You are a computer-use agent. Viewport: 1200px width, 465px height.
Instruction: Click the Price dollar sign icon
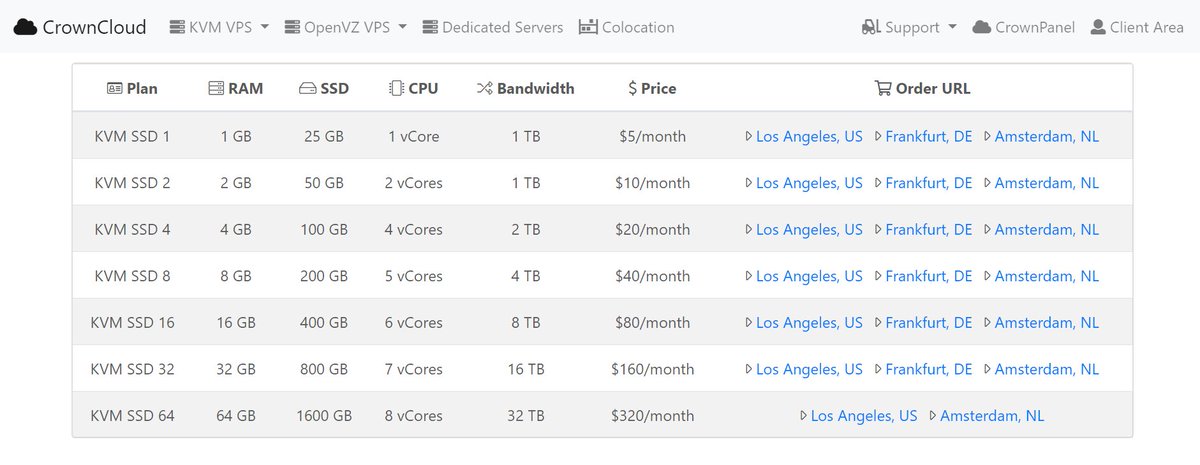click(x=633, y=88)
